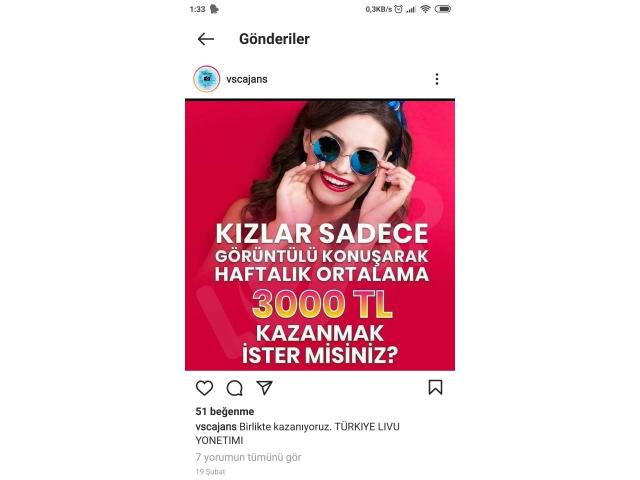Tap the back arrow next to Gönderiler
640x480 pixels.
206,39
